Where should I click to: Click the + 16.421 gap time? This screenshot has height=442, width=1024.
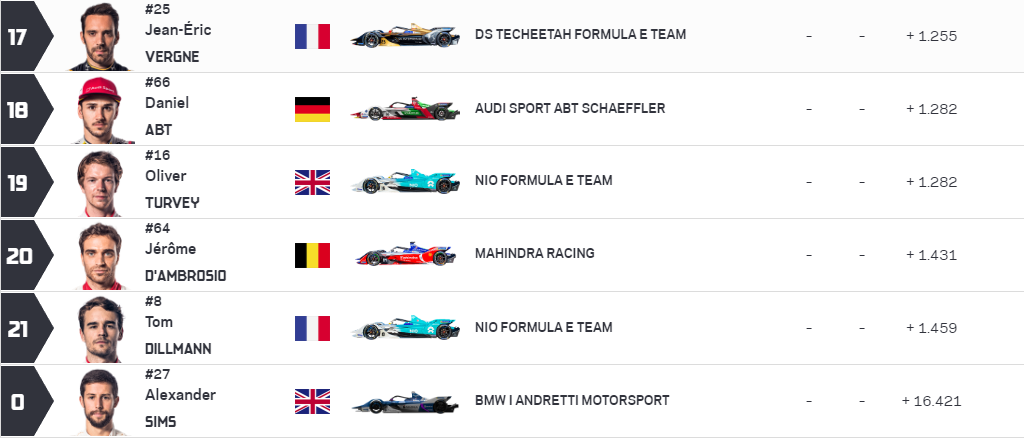[931, 401]
